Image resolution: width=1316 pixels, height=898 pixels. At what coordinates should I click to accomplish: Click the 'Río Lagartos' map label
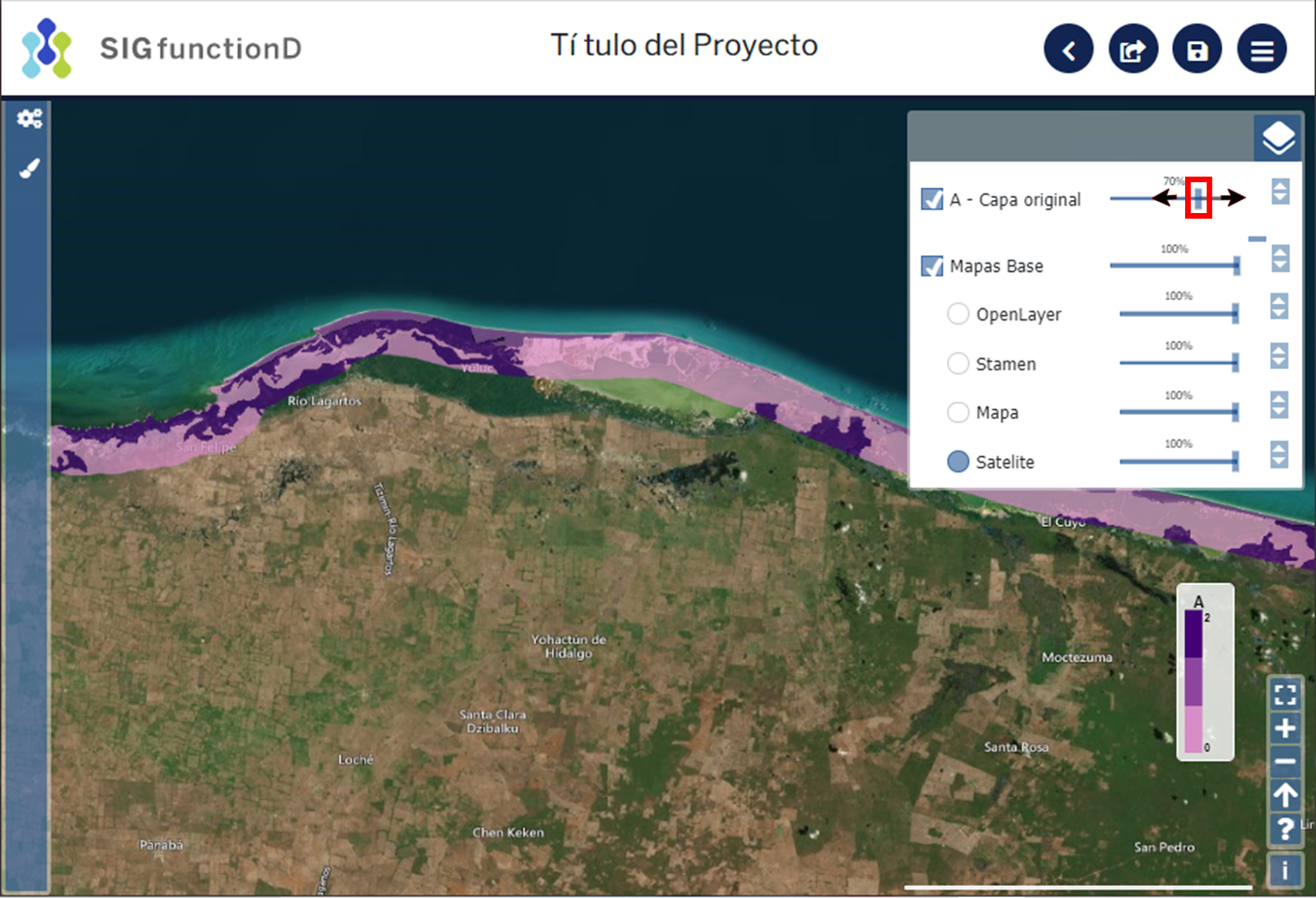click(x=324, y=401)
